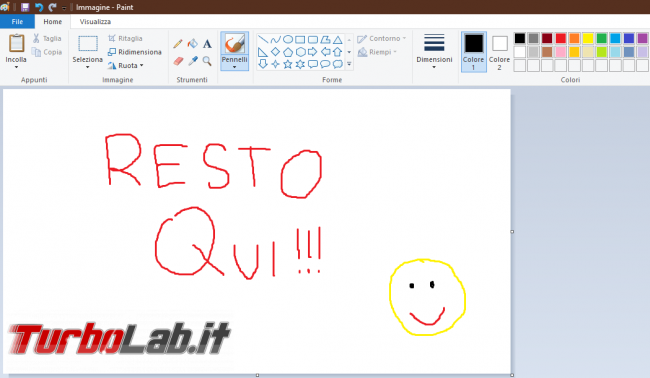
Task: Choose the Rounded rectangle shape
Action: pos(313,40)
